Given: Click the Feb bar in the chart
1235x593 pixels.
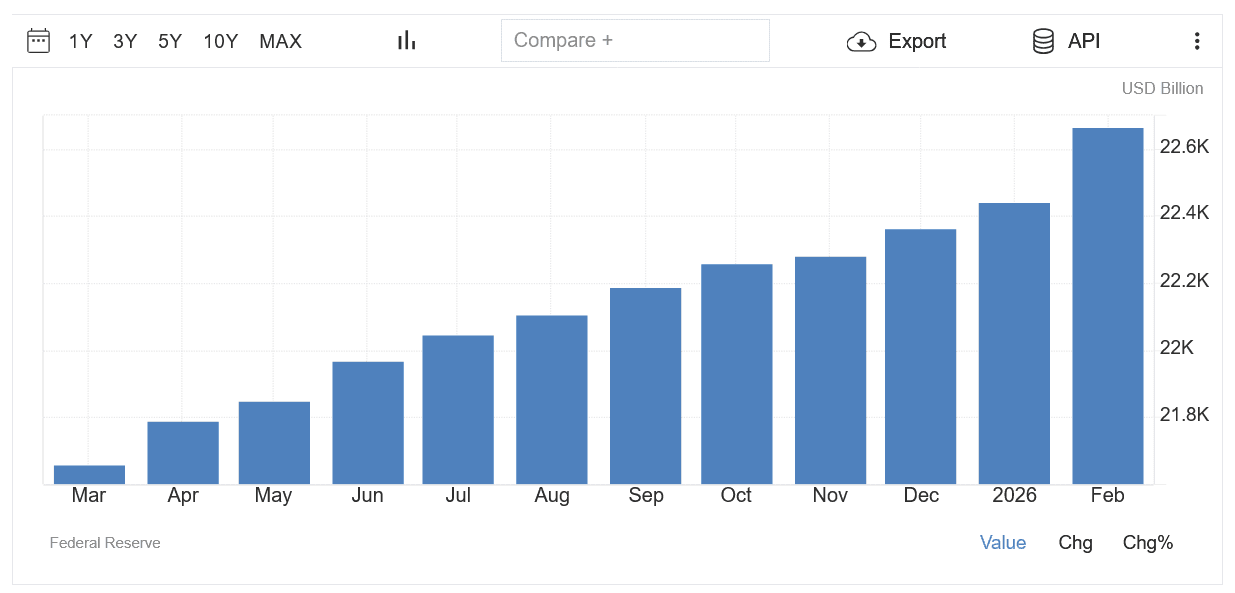Looking at the screenshot, I should coord(1107,305).
